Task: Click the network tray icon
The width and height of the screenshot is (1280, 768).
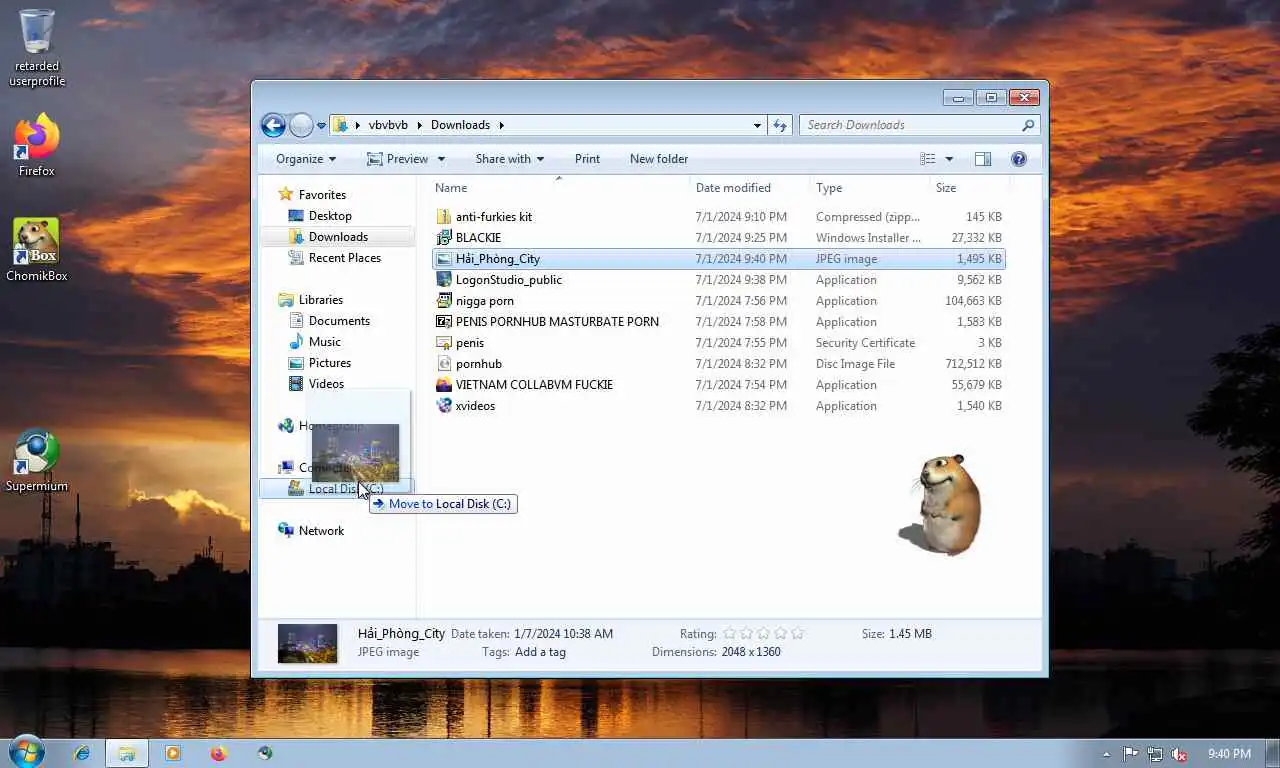Action: (1155, 754)
